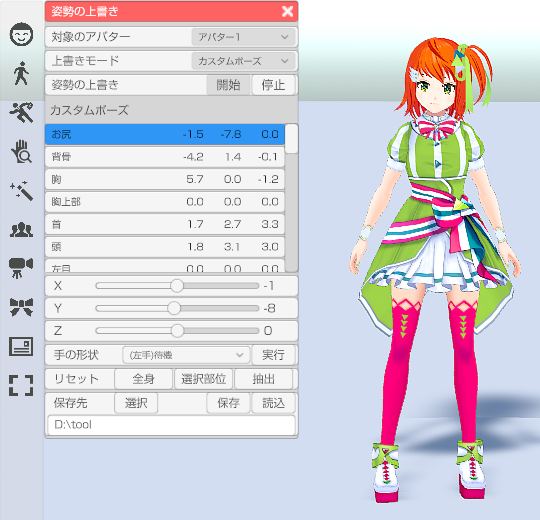This screenshot has width=540, height=520.
Task: Toggle the fullscreen brackets icon
Action: pyautogui.click(x=21, y=385)
